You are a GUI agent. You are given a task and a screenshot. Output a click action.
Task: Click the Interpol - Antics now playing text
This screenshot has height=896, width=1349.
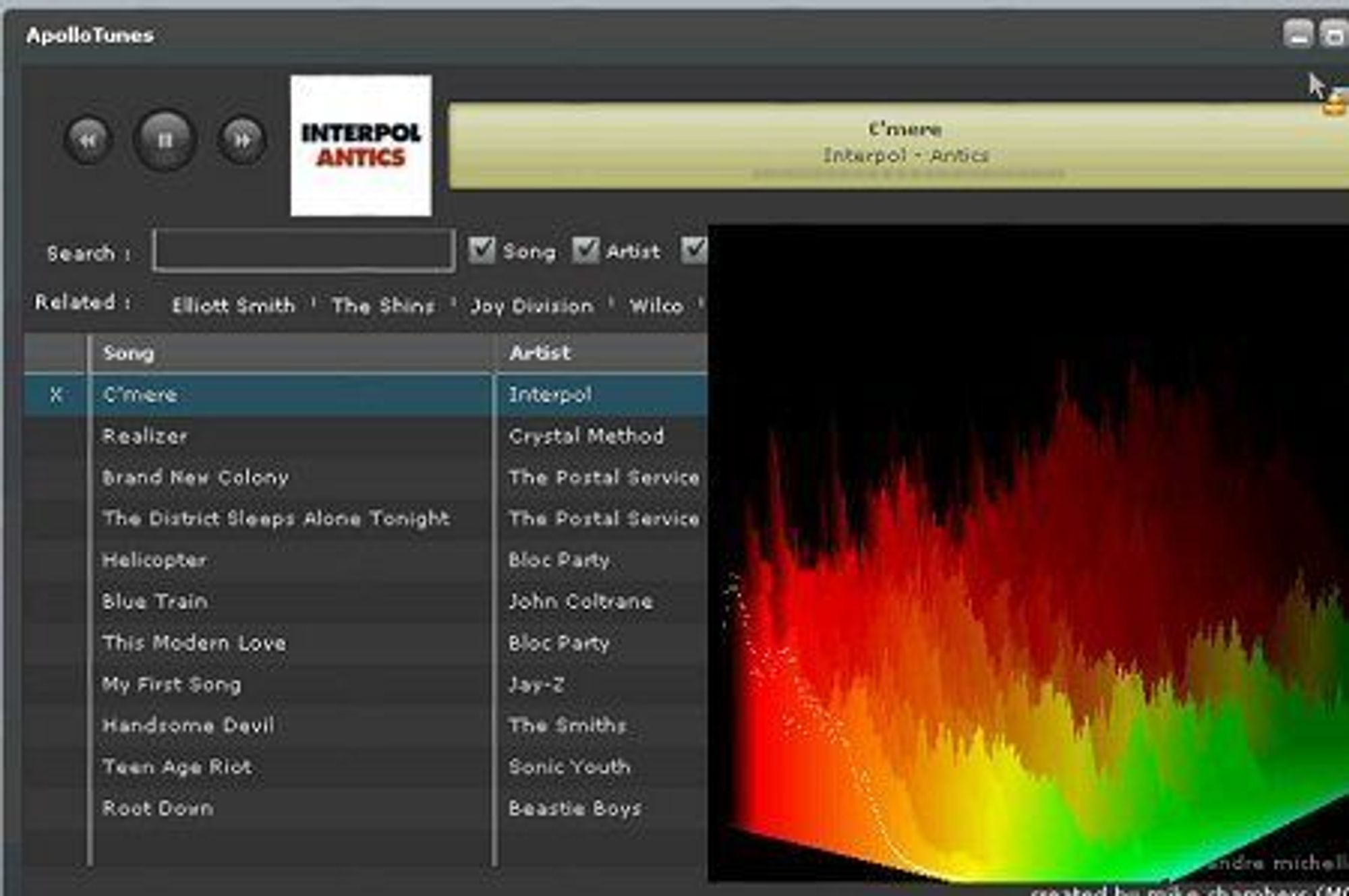[905, 155]
